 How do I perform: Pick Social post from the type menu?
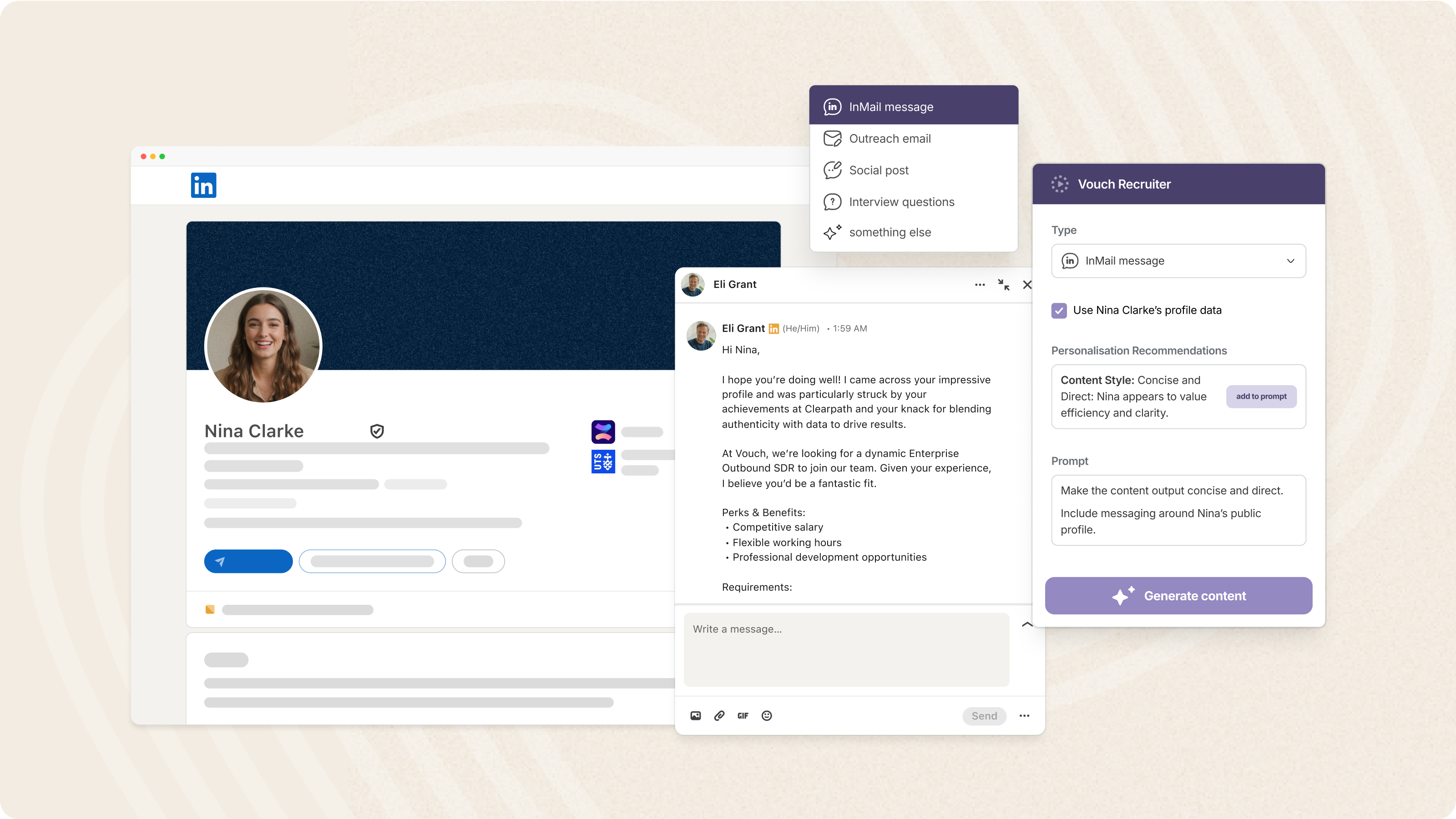[x=913, y=170]
